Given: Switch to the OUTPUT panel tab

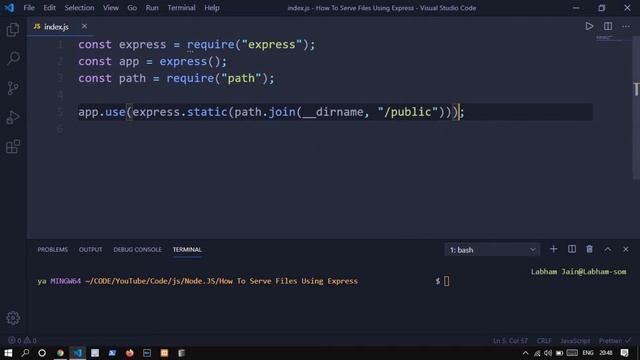Looking at the screenshot, I should pyautogui.click(x=91, y=249).
